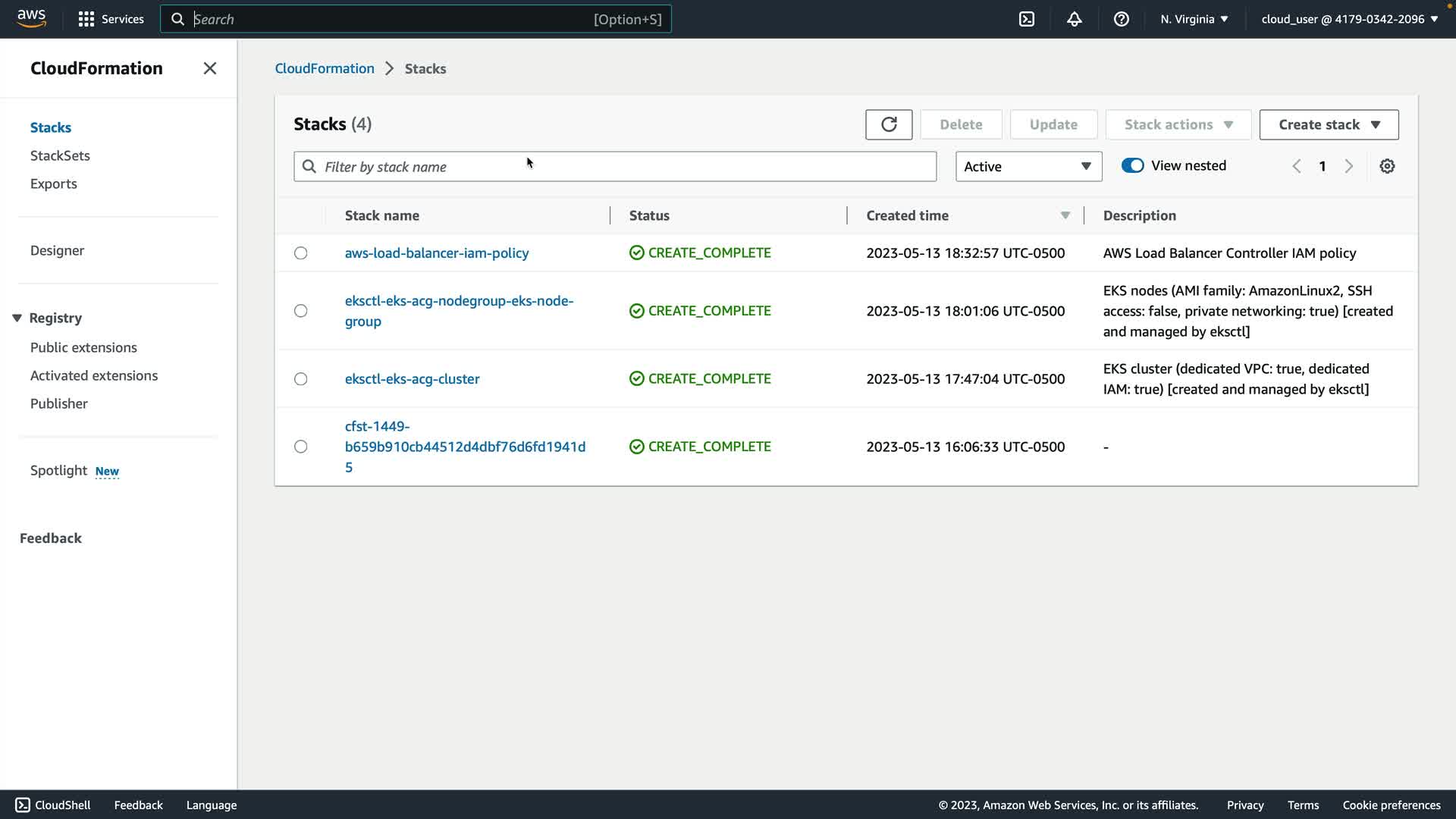This screenshot has height=819, width=1456.
Task: Go to next page arrow
Action: [1348, 166]
